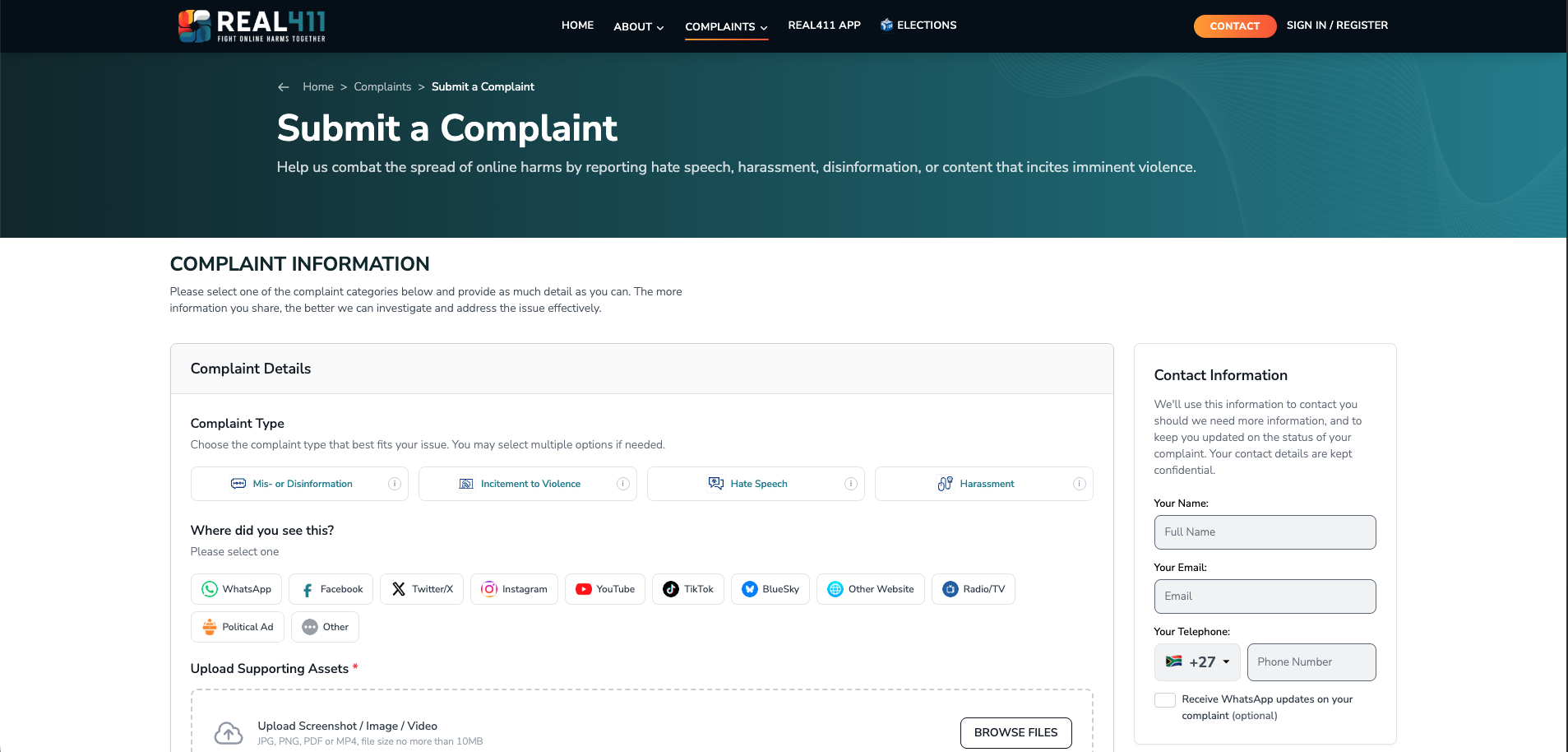Select Incitement to Violence complaint type
The image size is (1568, 752).
click(528, 484)
